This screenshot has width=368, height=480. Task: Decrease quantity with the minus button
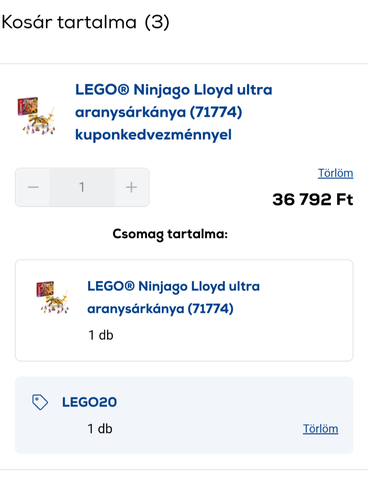click(x=33, y=187)
